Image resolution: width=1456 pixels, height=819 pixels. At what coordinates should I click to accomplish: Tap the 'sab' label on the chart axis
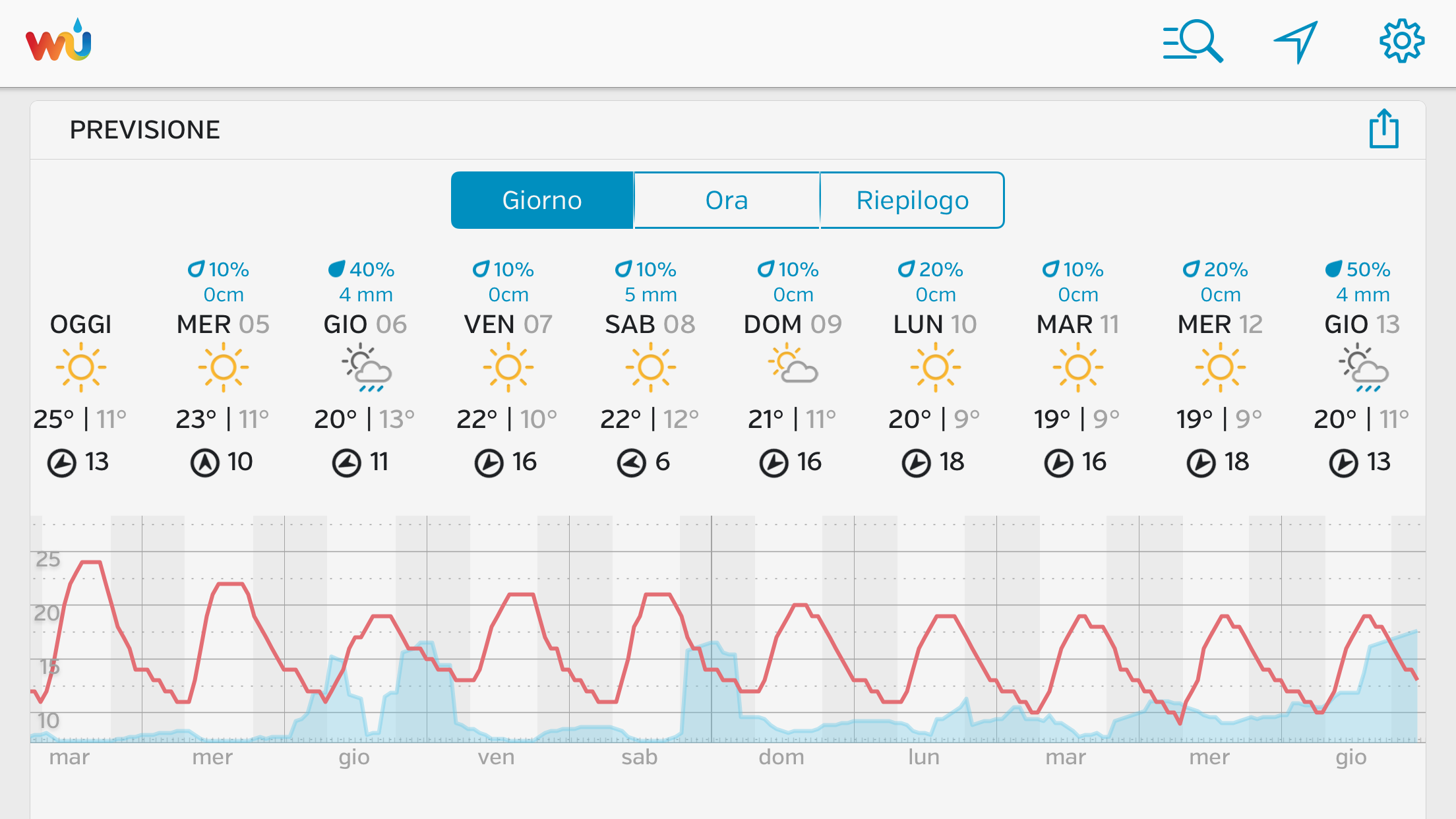pos(639,757)
